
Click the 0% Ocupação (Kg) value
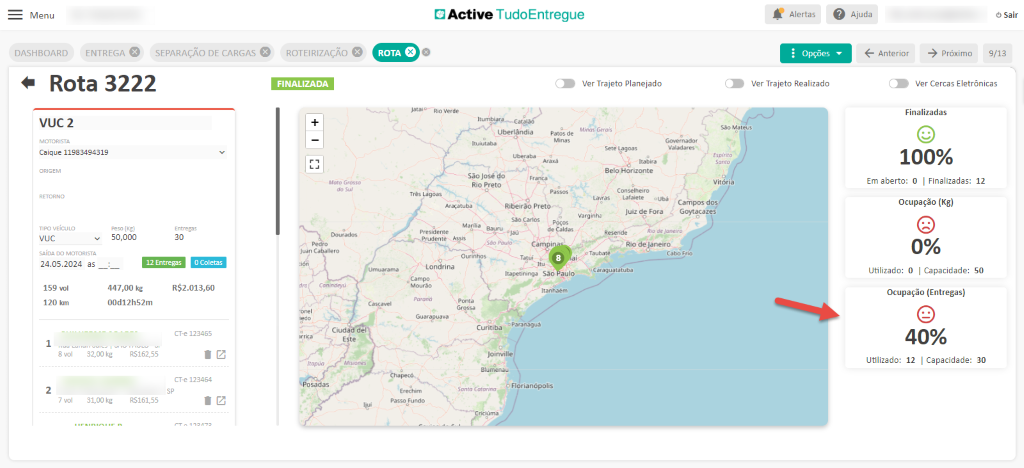926,247
